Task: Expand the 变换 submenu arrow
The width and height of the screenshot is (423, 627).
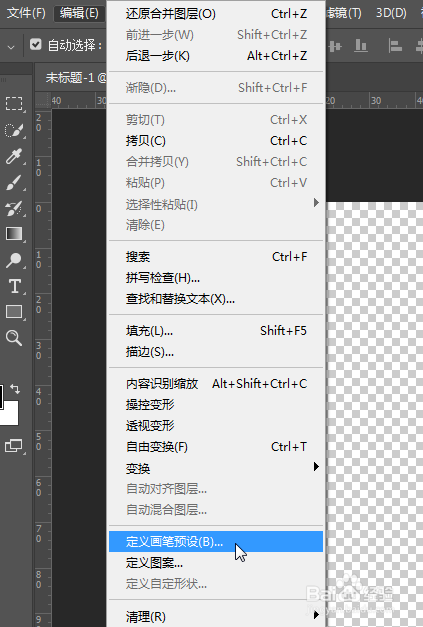Action: tap(316, 467)
